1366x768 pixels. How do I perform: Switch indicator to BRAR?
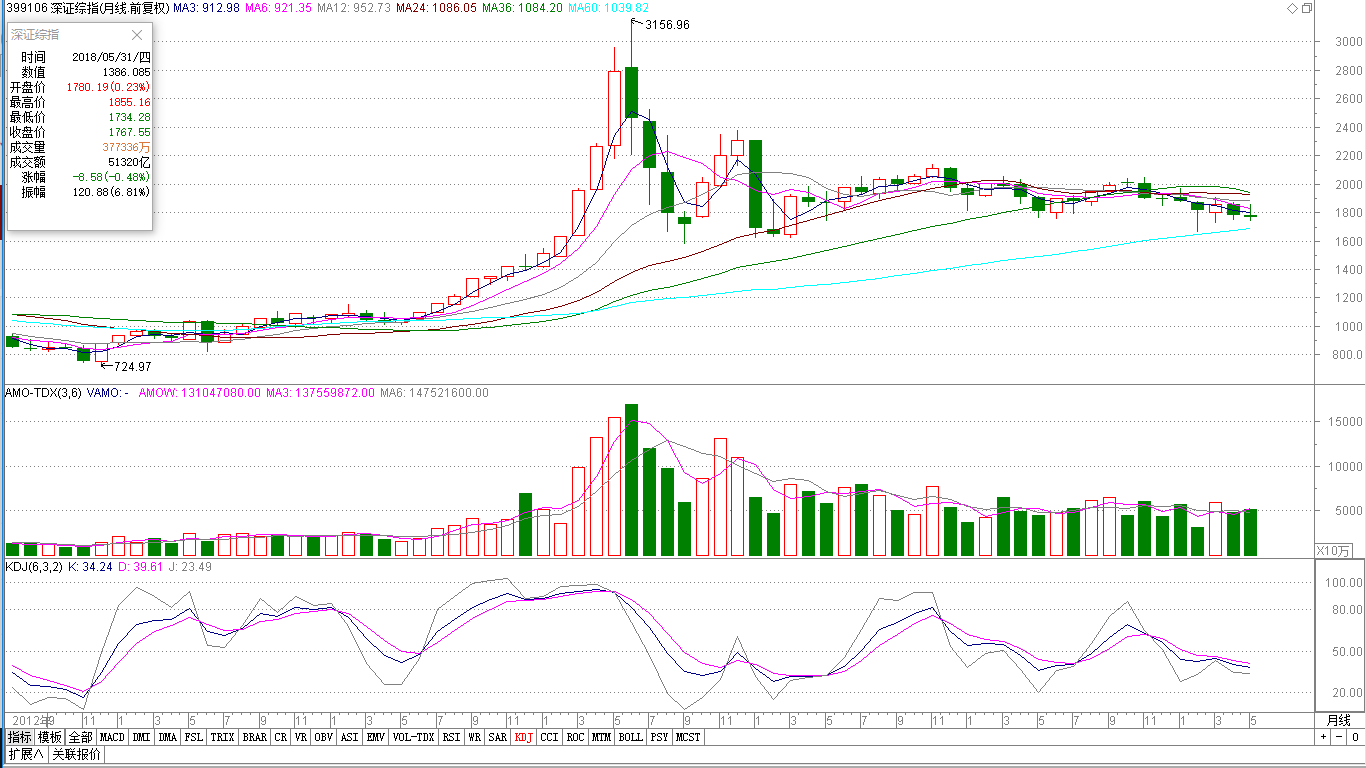255,737
